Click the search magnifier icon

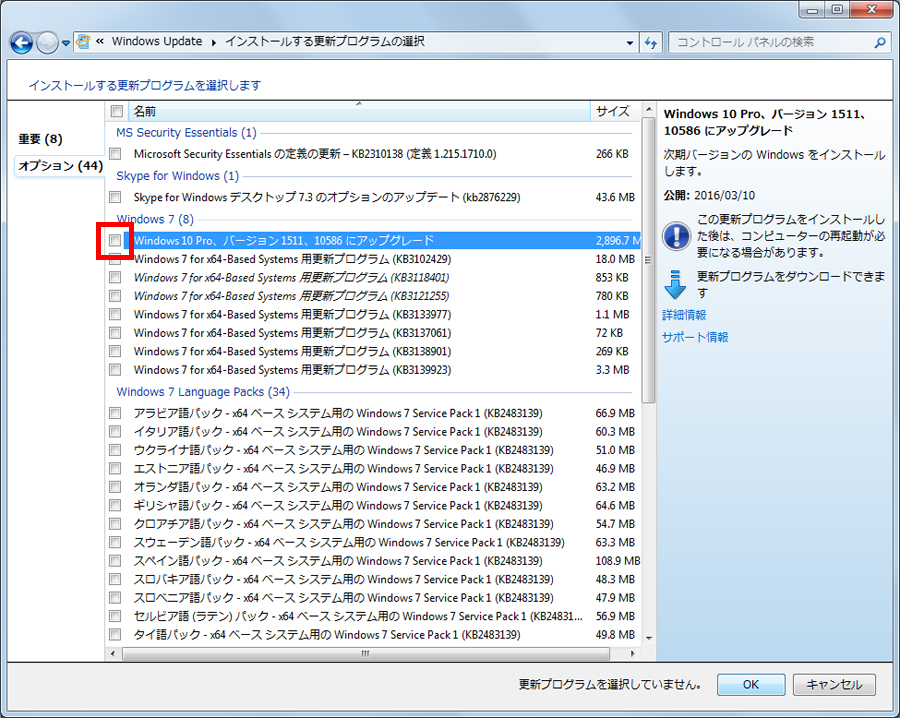click(x=880, y=42)
